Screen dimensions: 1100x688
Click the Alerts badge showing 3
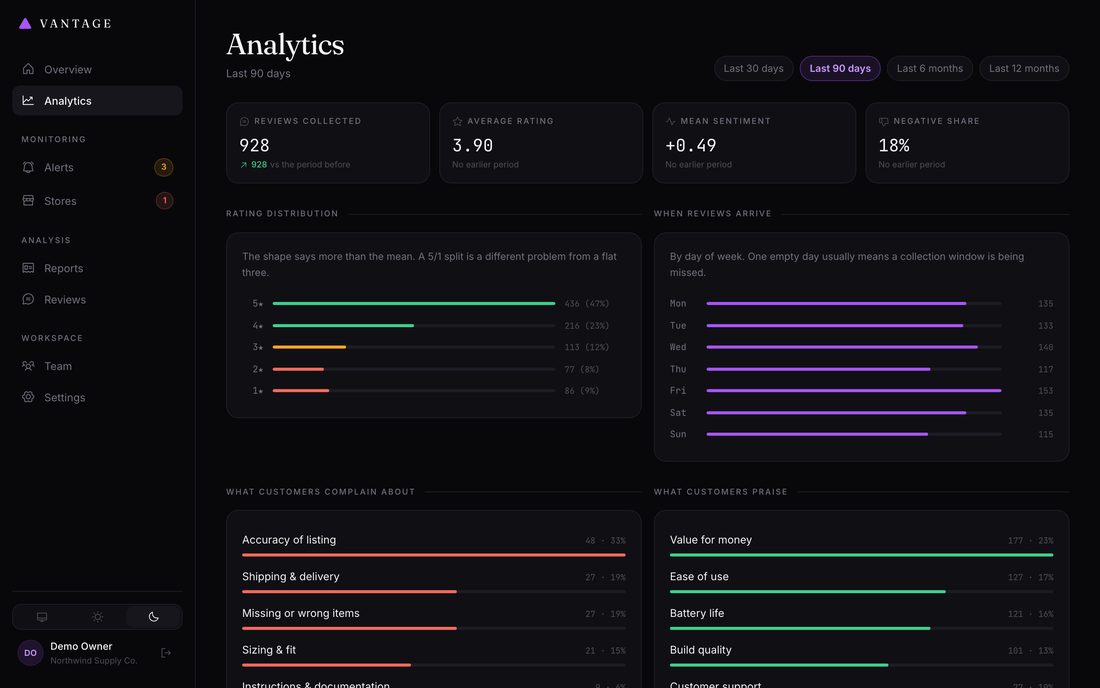coord(163,167)
